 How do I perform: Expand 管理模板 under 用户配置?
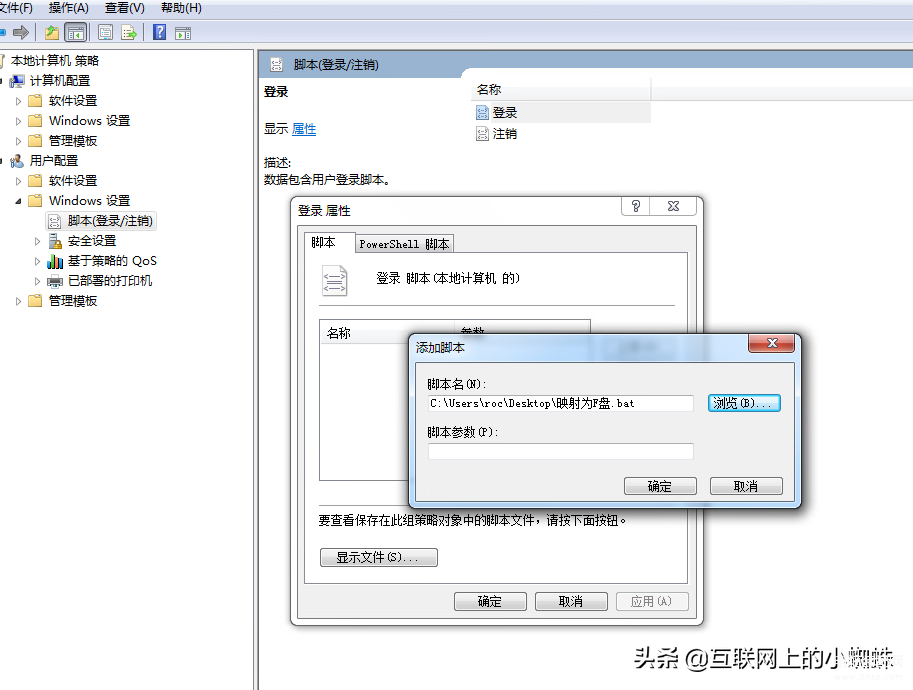tap(18, 301)
